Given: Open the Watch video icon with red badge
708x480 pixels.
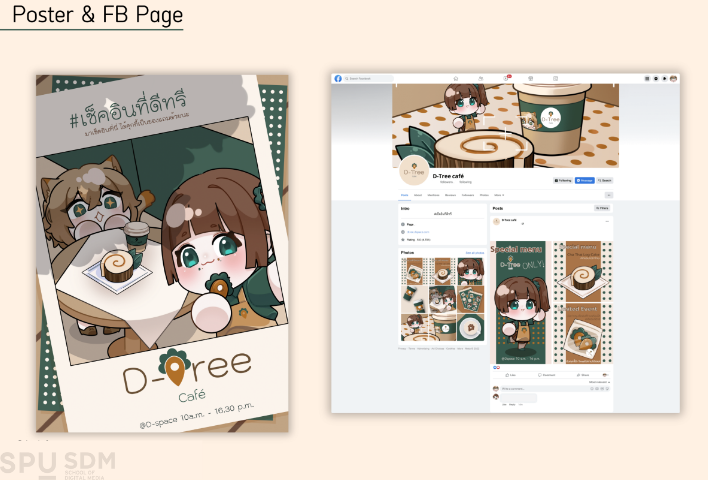Looking at the screenshot, I should tap(505, 78).
